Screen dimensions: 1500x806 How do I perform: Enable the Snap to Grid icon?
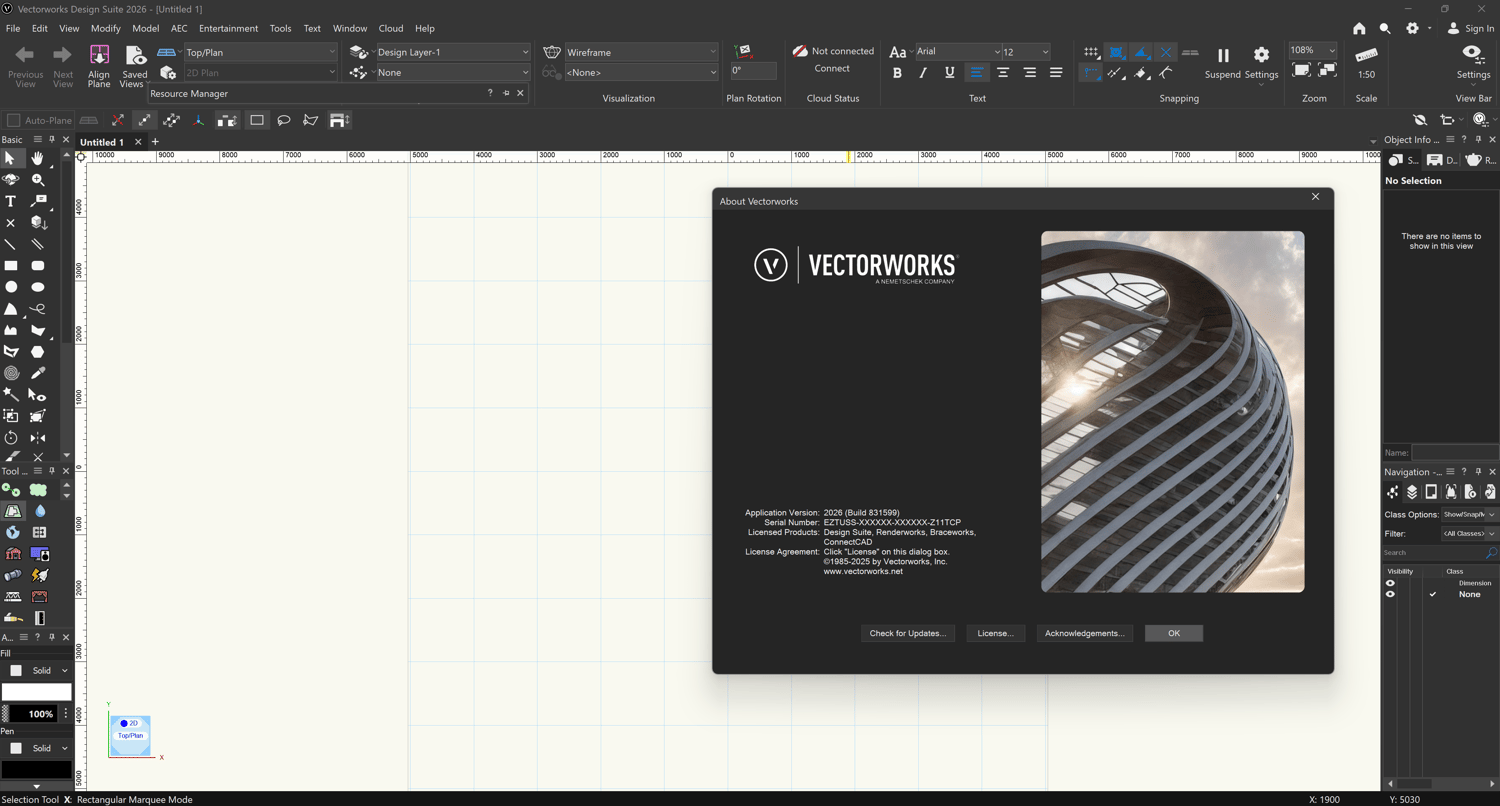[x=1091, y=52]
